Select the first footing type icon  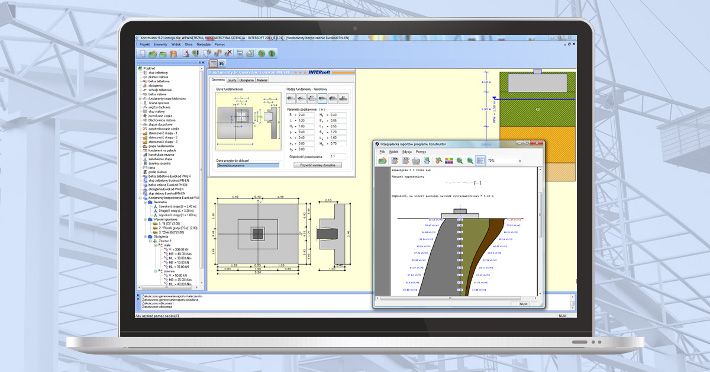click(x=291, y=98)
